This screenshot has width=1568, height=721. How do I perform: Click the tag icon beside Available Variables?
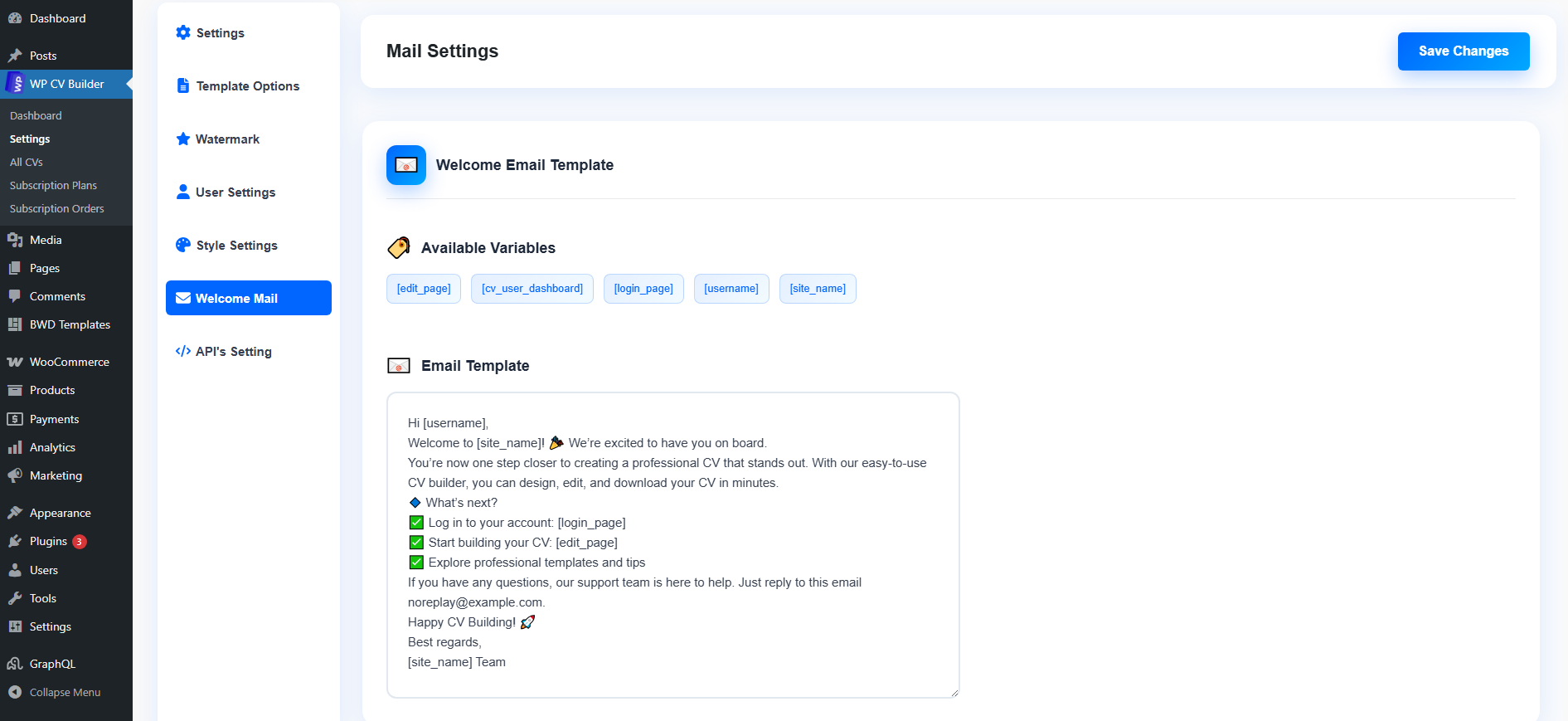tap(399, 247)
